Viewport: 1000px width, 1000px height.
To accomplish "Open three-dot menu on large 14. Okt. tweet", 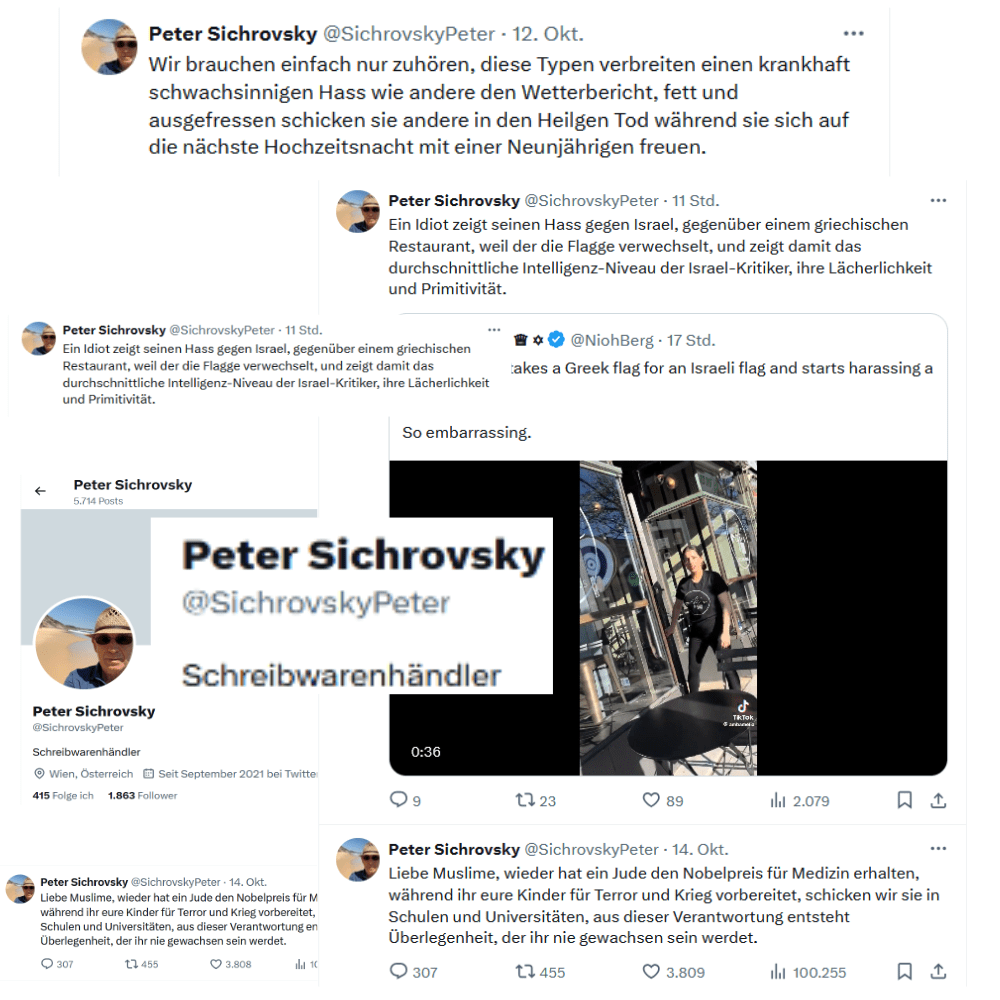I will tap(938, 848).
